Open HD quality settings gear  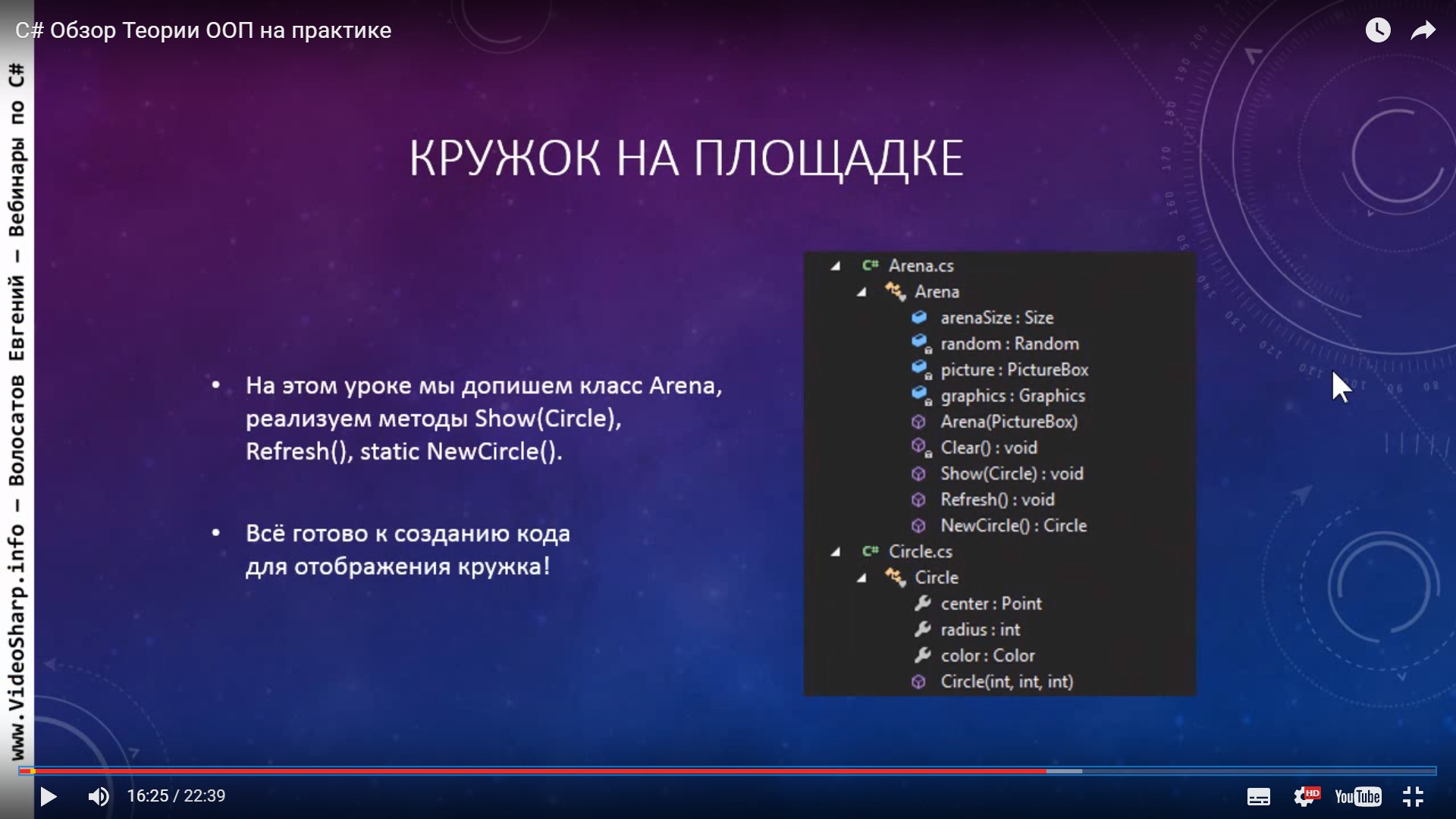[1307, 796]
